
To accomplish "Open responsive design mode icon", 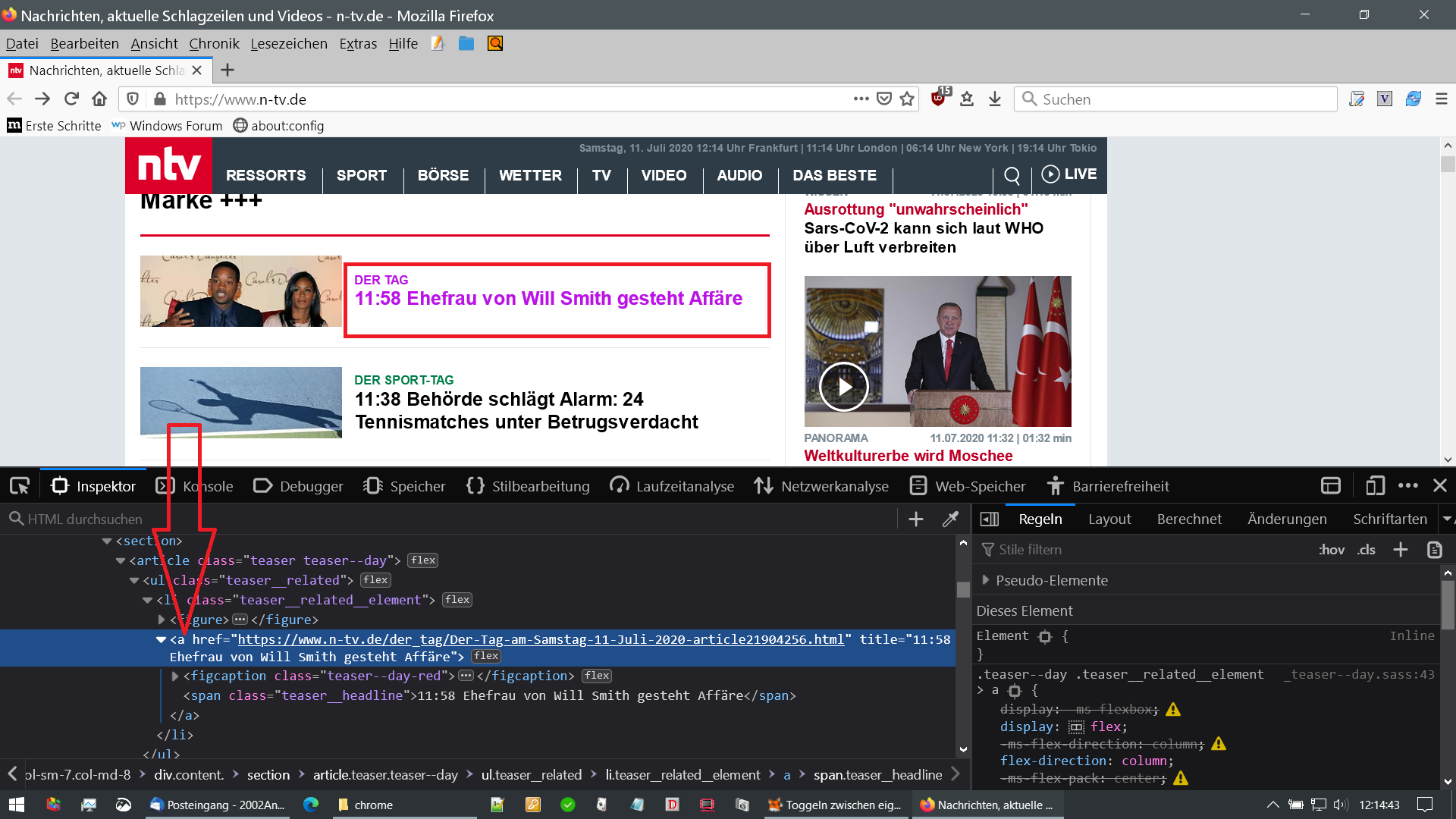I will coord(1374,486).
